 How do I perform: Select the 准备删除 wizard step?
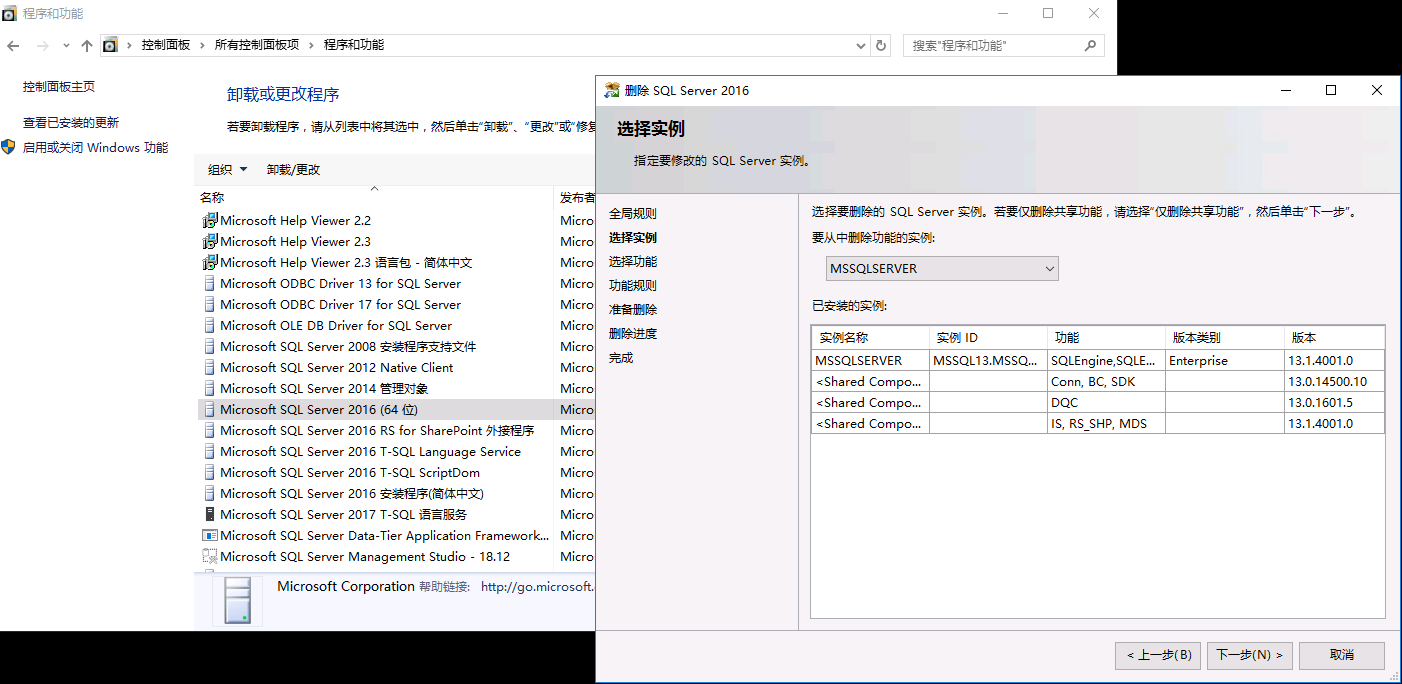(x=633, y=310)
